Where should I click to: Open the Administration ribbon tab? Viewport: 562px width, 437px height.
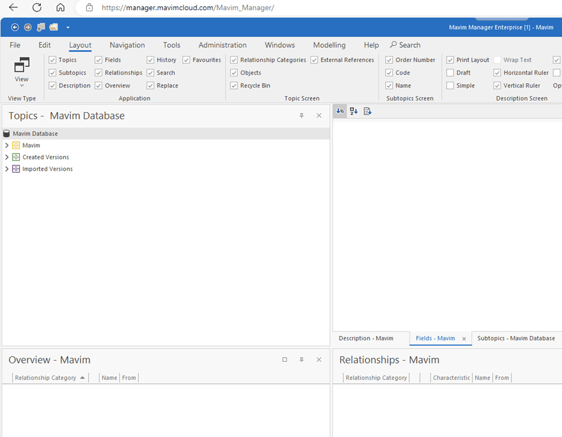223,45
